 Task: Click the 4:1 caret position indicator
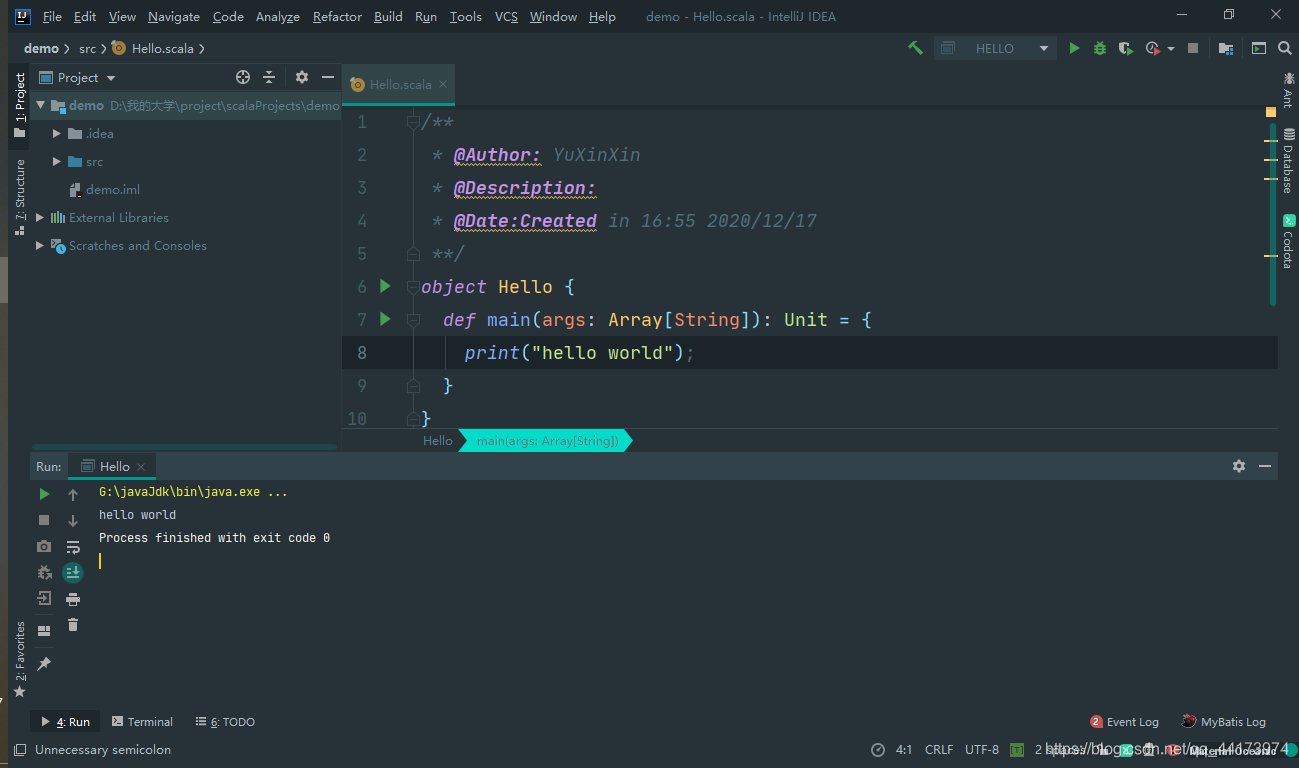[904, 749]
